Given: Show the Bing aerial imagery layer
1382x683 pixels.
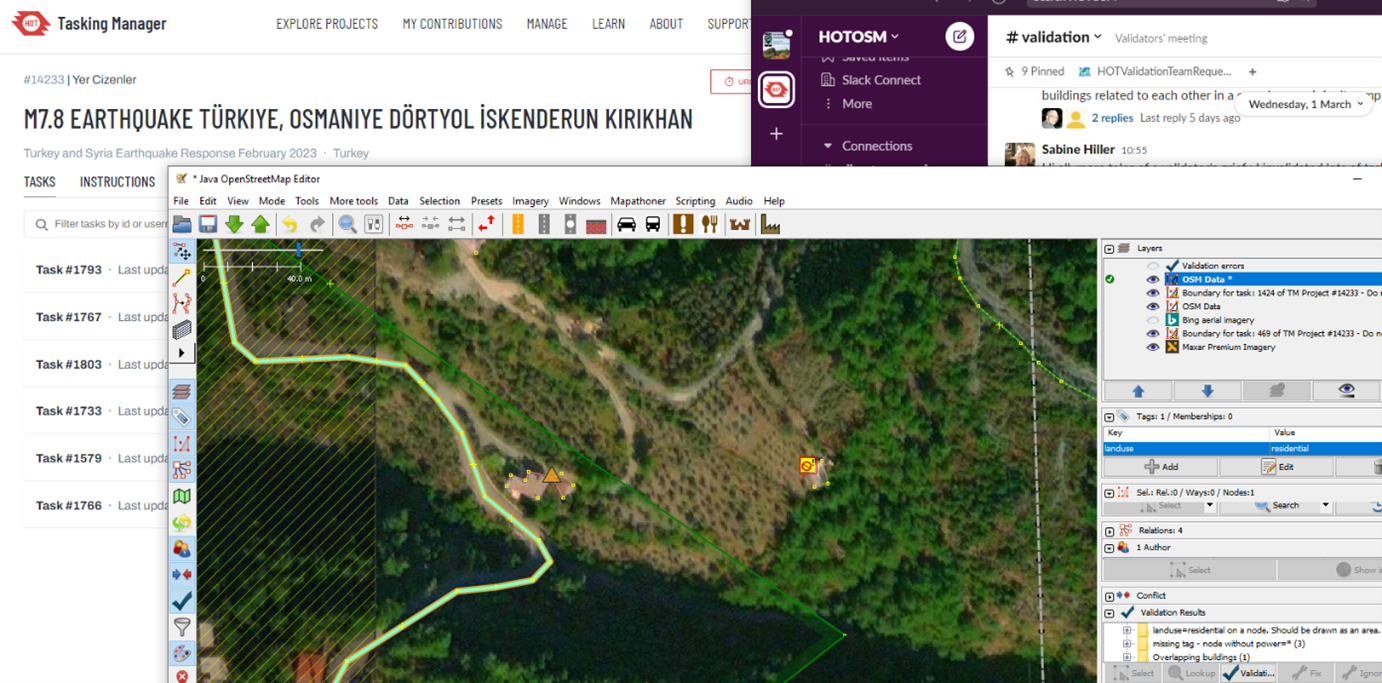Looking at the screenshot, I should tap(1153, 320).
